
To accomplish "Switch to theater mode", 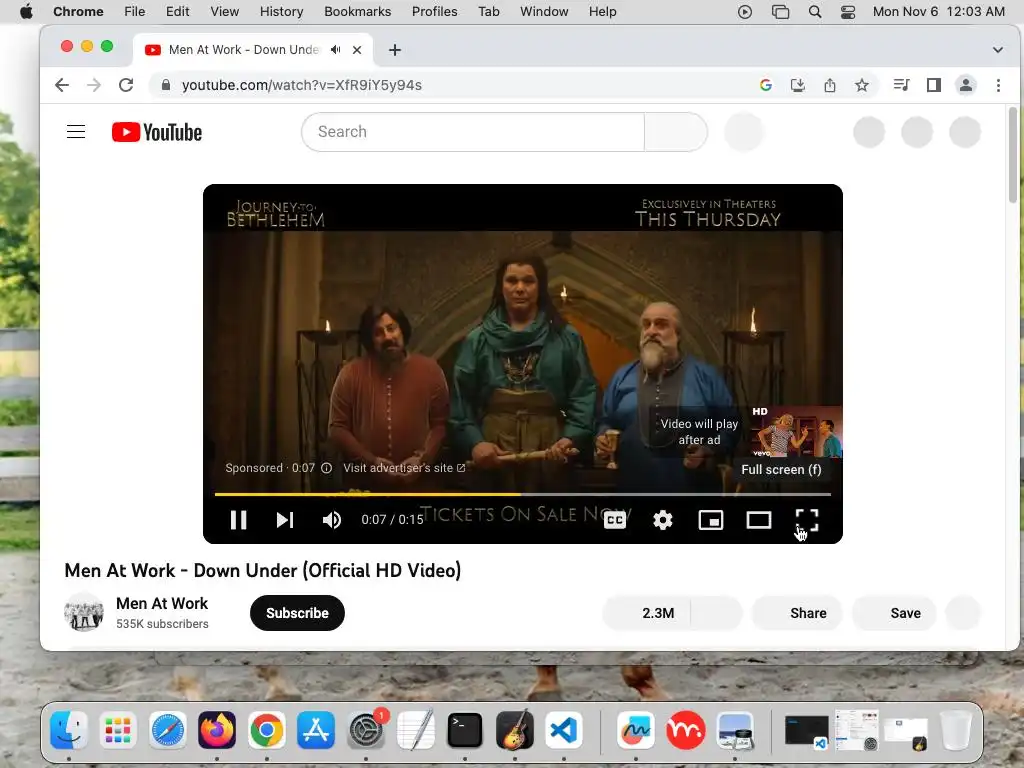I will (x=758, y=520).
